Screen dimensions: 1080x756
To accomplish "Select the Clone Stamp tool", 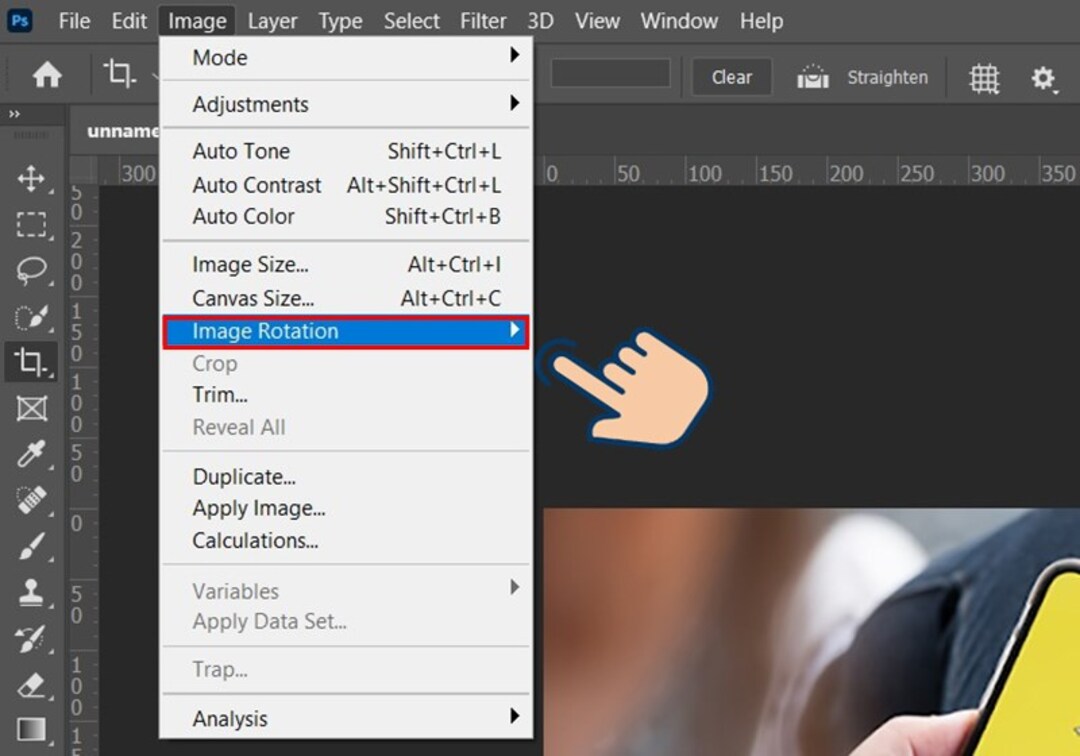I will [31, 592].
